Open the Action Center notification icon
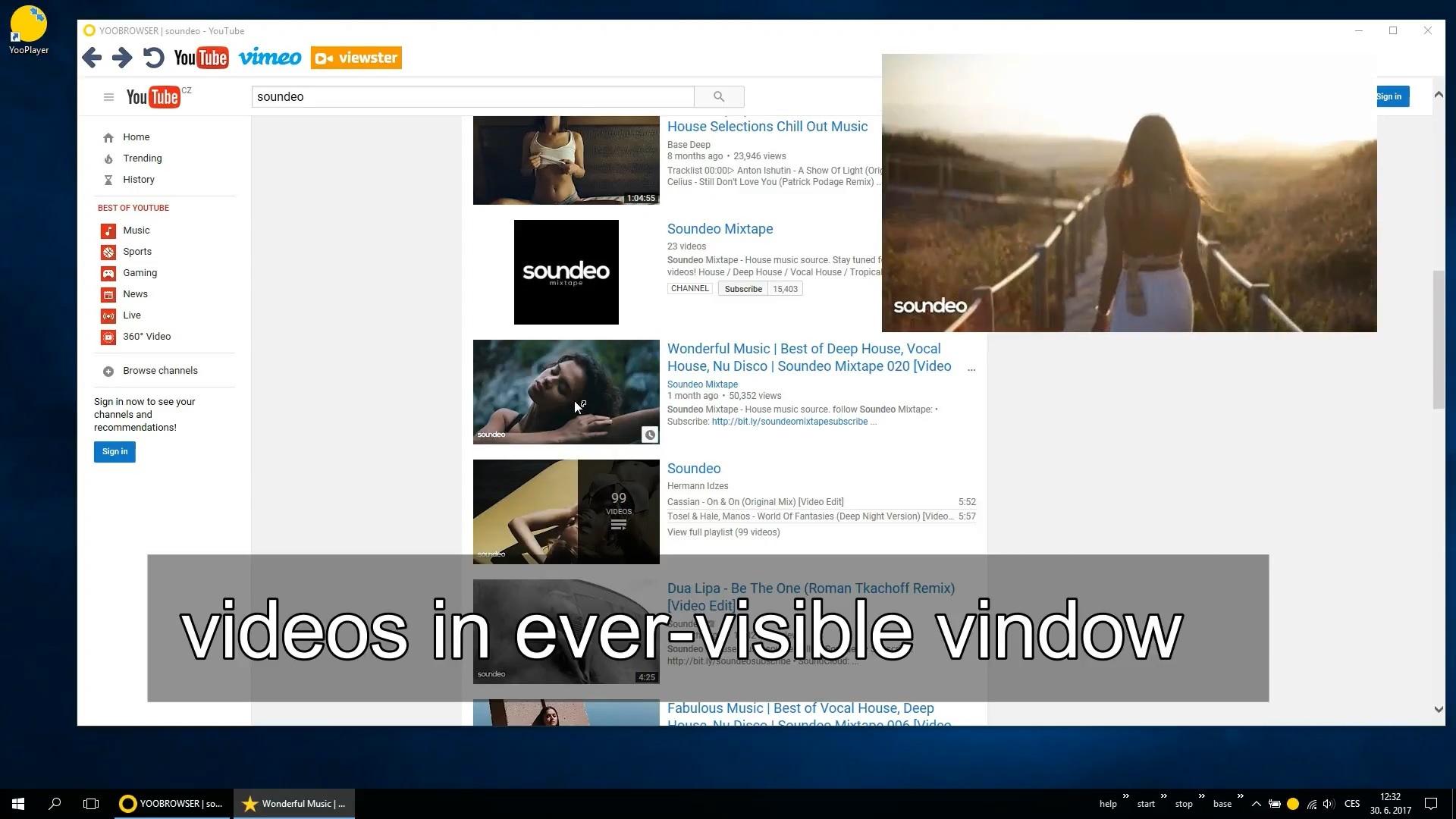The width and height of the screenshot is (1456, 819). (x=1431, y=804)
